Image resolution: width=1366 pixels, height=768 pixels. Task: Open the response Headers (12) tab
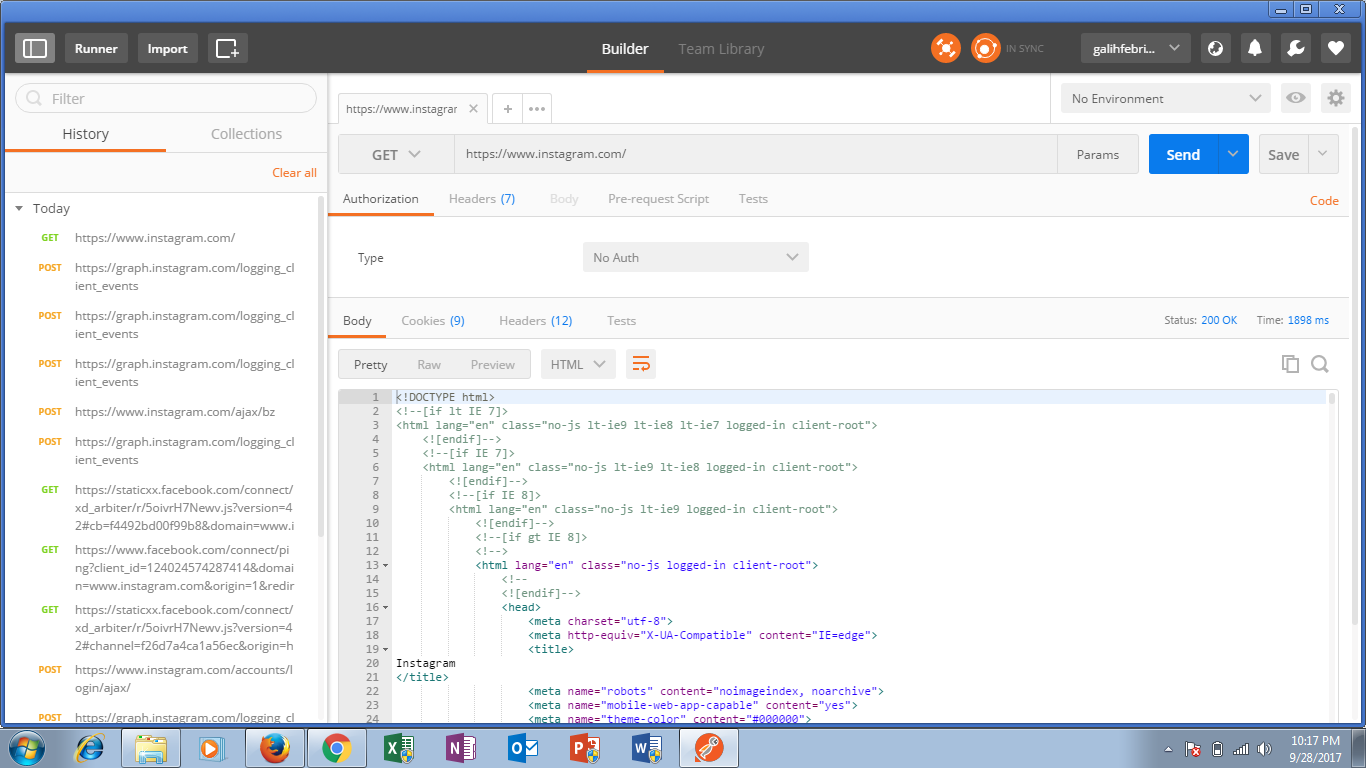(535, 321)
